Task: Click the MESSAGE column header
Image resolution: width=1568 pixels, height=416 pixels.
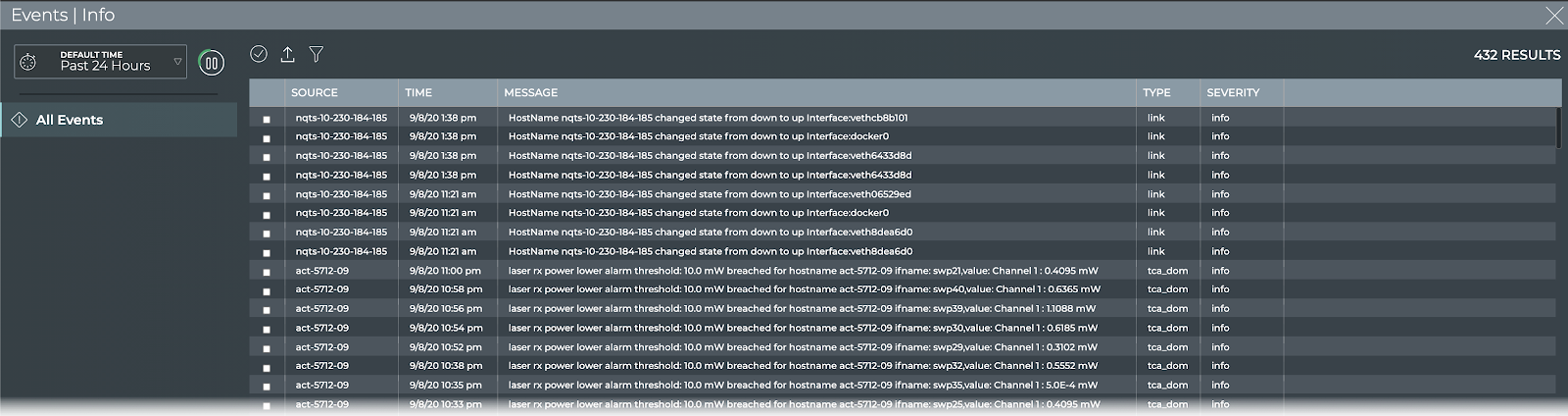Action: click(x=531, y=92)
